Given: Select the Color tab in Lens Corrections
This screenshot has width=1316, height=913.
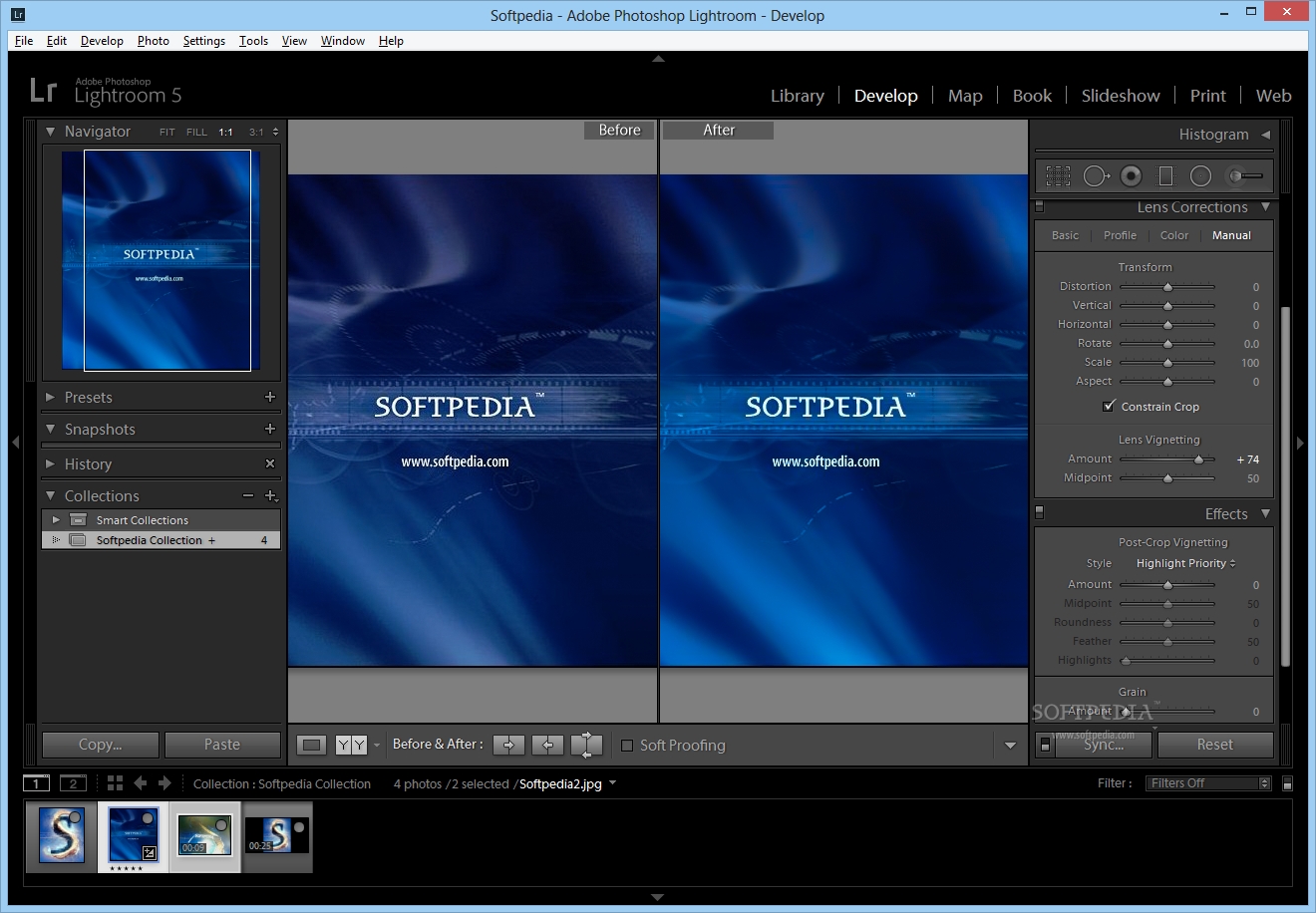Looking at the screenshot, I should (1173, 235).
